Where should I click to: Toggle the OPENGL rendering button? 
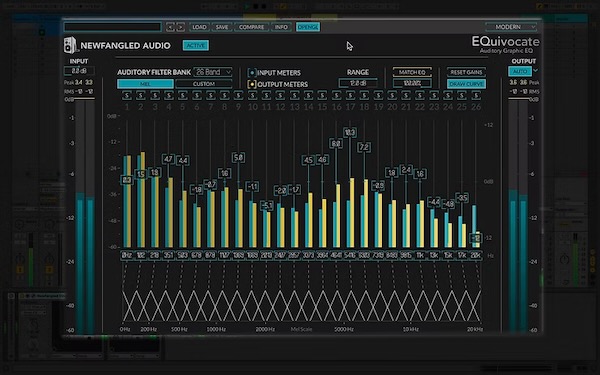[x=308, y=27]
